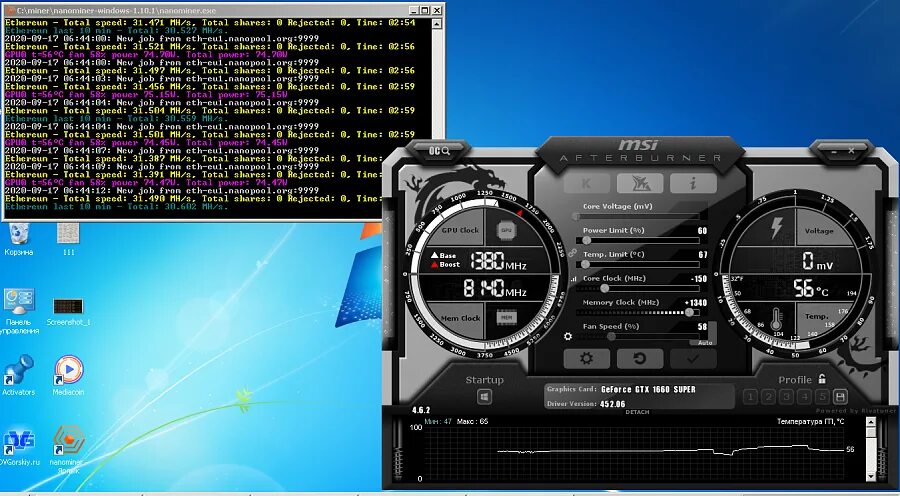Click the nanominer console scroll up arrow
Image resolution: width=900 pixels, height=496 pixels.
coord(437,24)
